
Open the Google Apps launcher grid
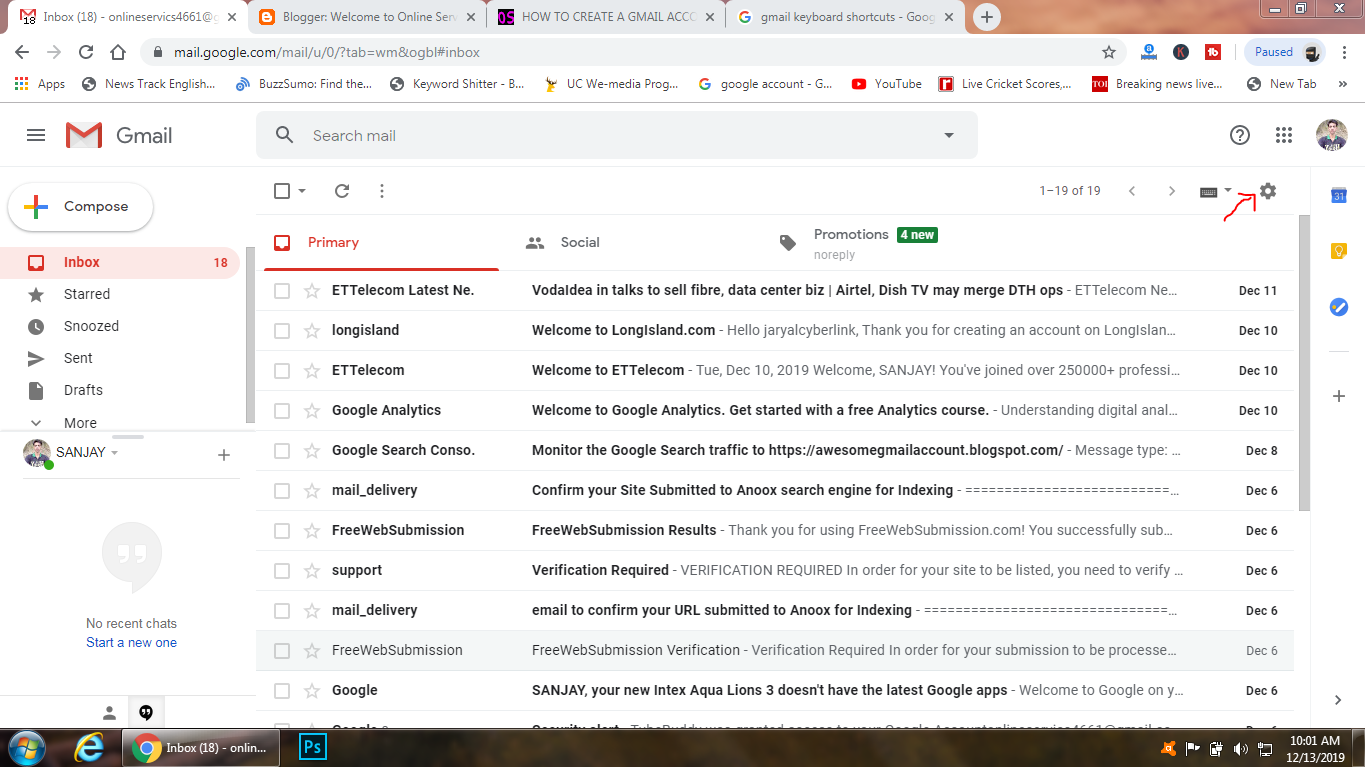[x=1286, y=135]
